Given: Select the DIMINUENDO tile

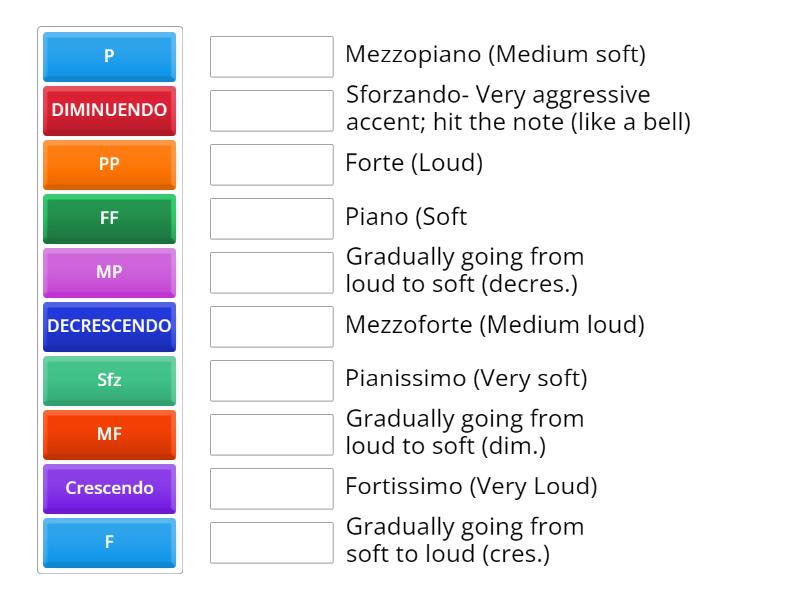Looking at the screenshot, I should click(108, 111).
